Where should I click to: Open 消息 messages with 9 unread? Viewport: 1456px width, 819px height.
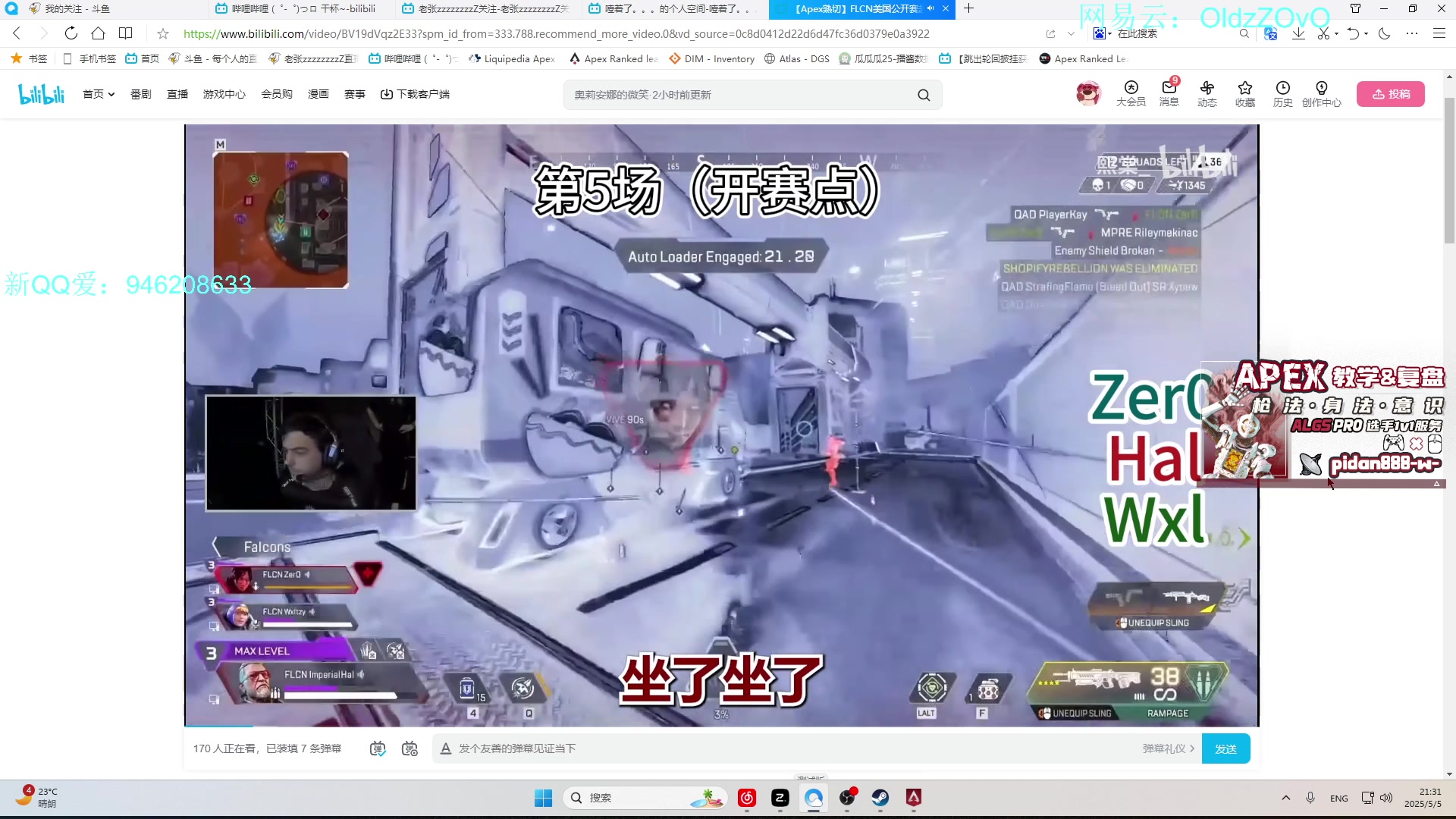coord(1169,94)
